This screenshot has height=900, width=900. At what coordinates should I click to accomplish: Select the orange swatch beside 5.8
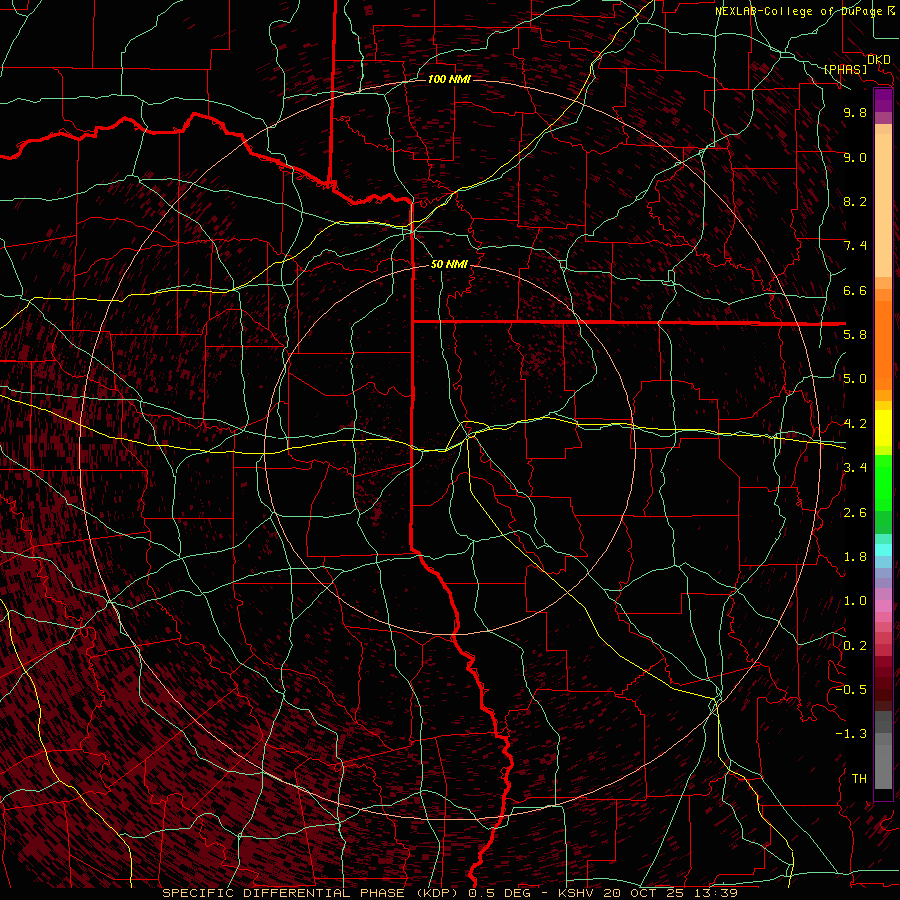(x=883, y=346)
